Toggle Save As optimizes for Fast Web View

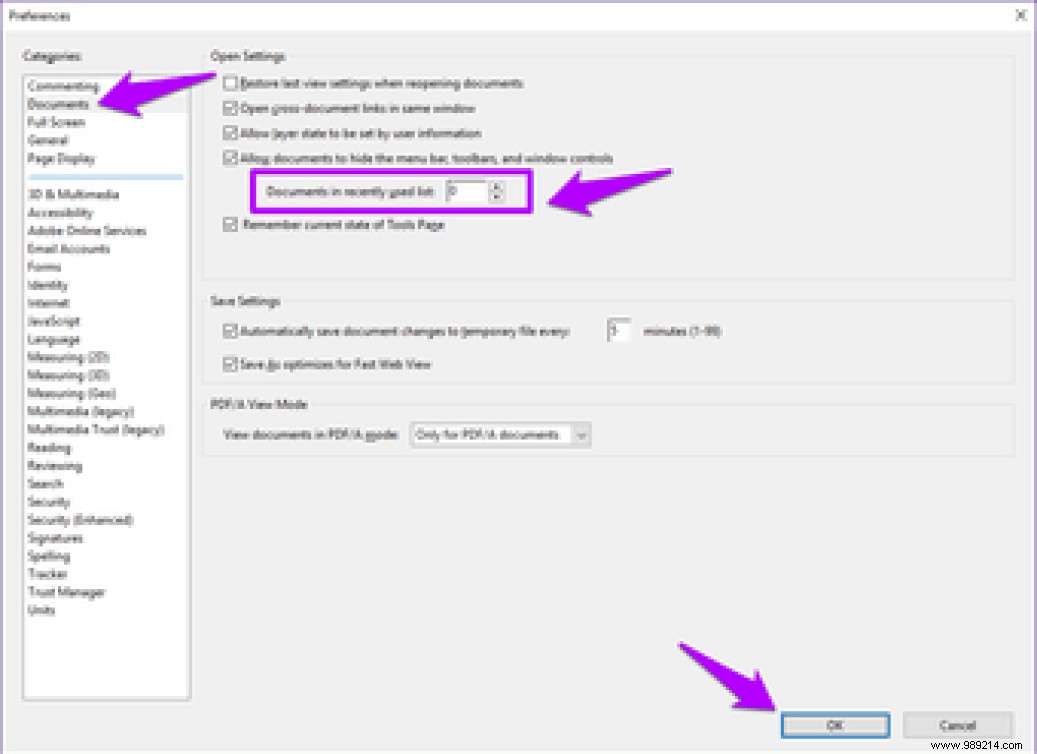pyautogui.click(x=229, y=365)
